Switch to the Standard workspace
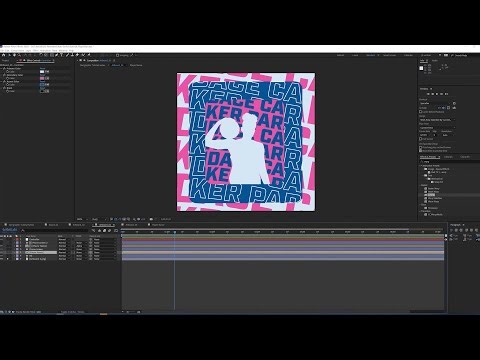Image resolution: width=480 pixels, height=360 pixels. (x=371, y=55)
